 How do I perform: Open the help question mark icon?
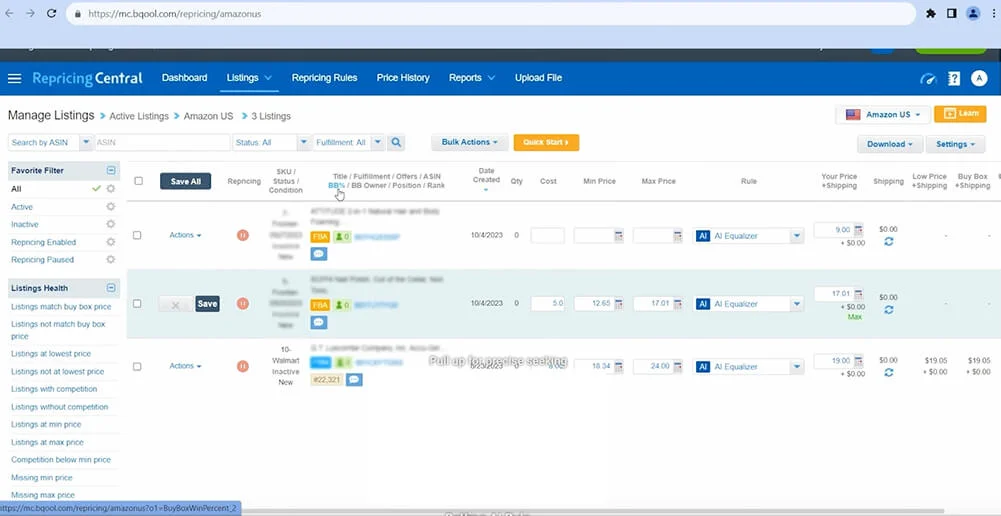(x=954, y=78)
